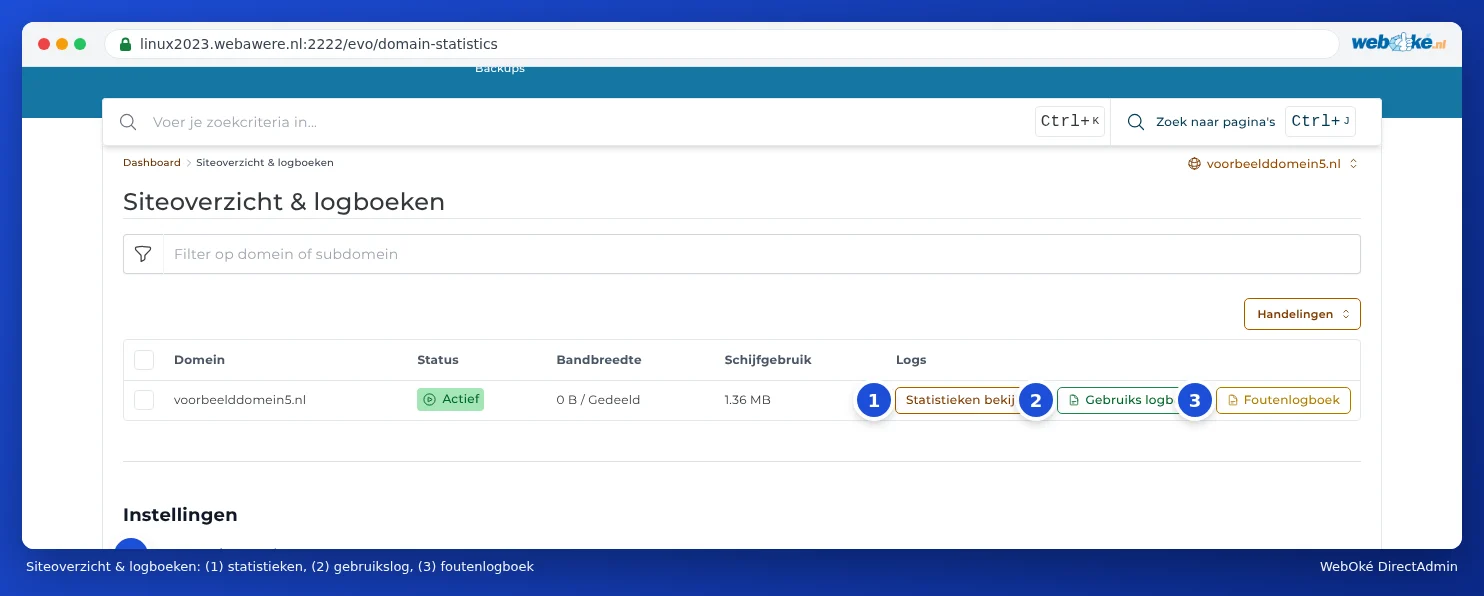Click the funnel filter icon
Image resolution: width=1484 pixels, height=596 pixels.
[x=143, y=254]
